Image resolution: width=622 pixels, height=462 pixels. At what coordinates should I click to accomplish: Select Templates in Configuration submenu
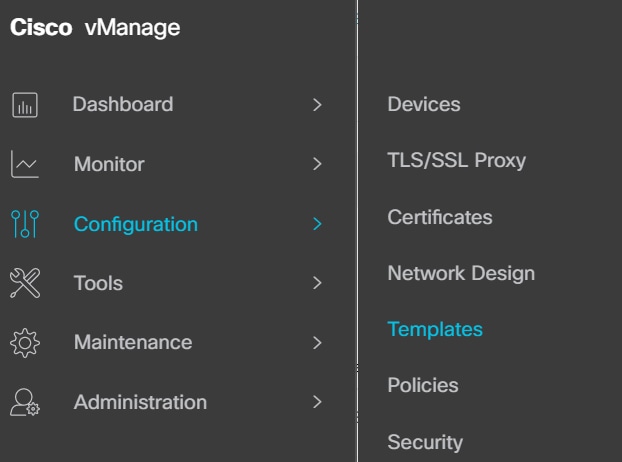coord(435,330)
